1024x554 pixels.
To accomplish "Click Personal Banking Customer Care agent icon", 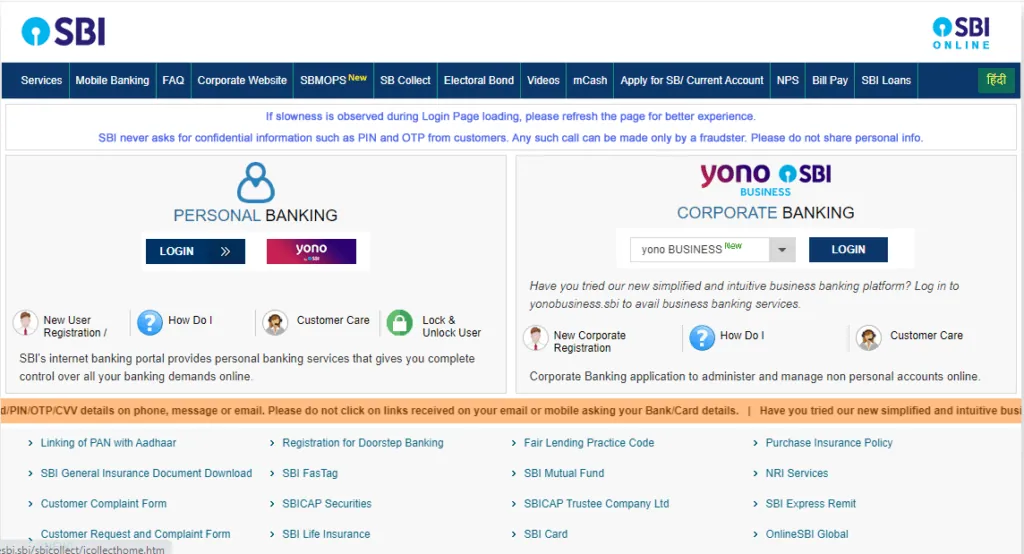I will click(275, 323).
